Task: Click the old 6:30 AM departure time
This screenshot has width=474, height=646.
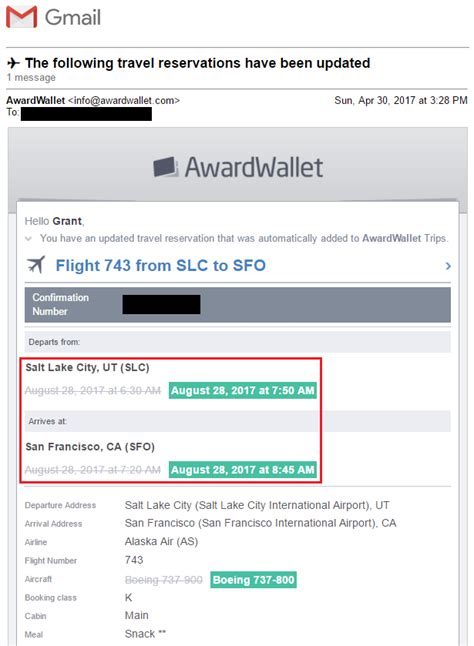Action: click(x=93, y=391)
